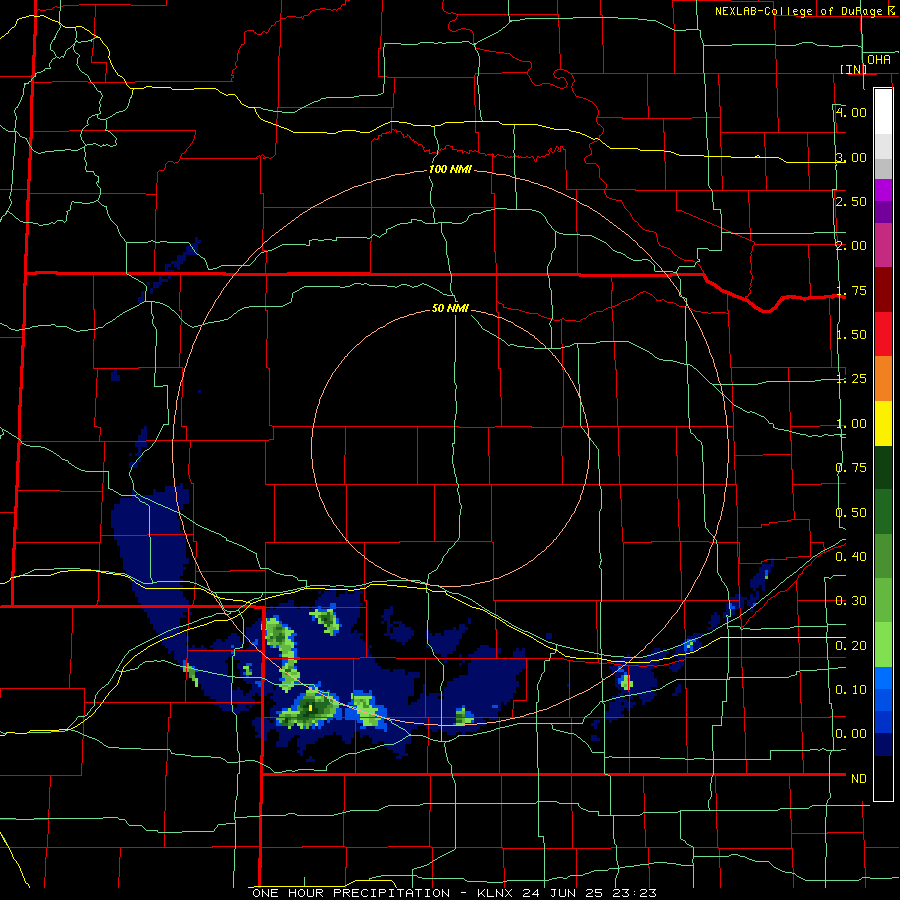The width and height of the screenshot is (900, 900).
Task: Pick the yellow swatch in the color scale
Action: [883, 424]
